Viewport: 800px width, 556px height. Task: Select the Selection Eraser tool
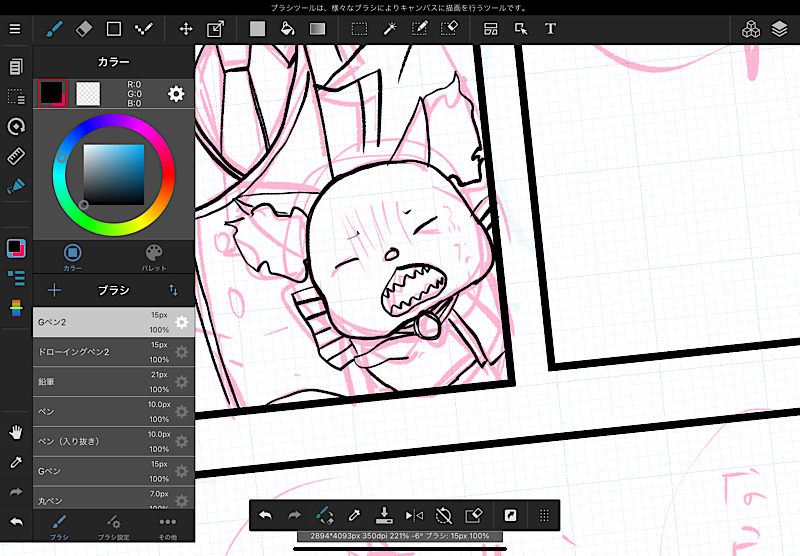449,29
